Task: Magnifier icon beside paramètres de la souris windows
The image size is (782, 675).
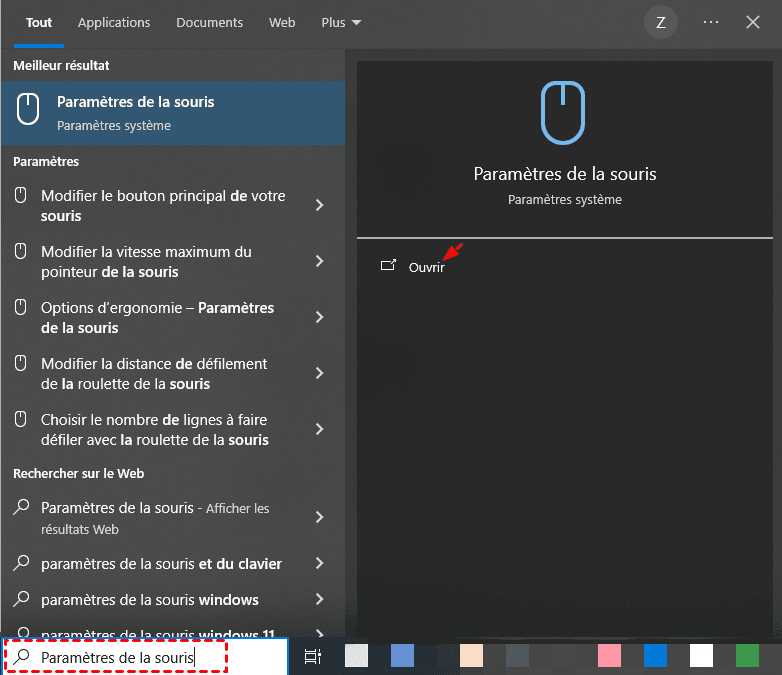Action: click(x=21, y=599)
